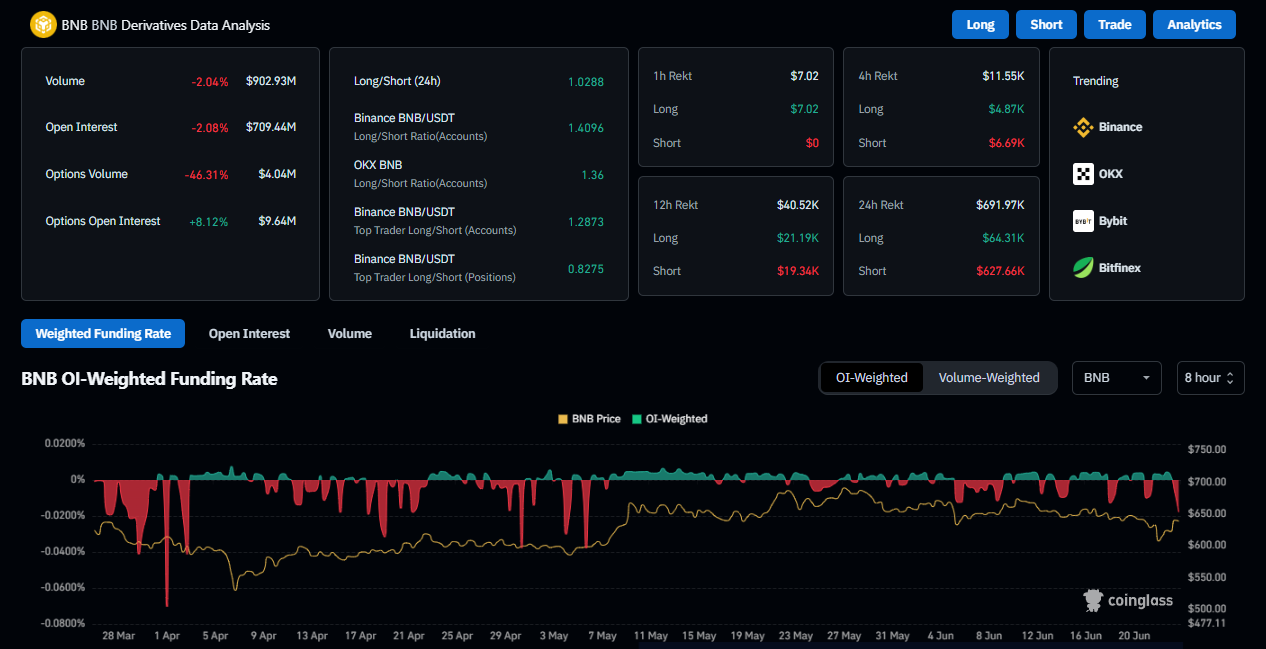Click the BNB Derivatives Data Analysis title
Screen dimensions: 1266x649
166,25
